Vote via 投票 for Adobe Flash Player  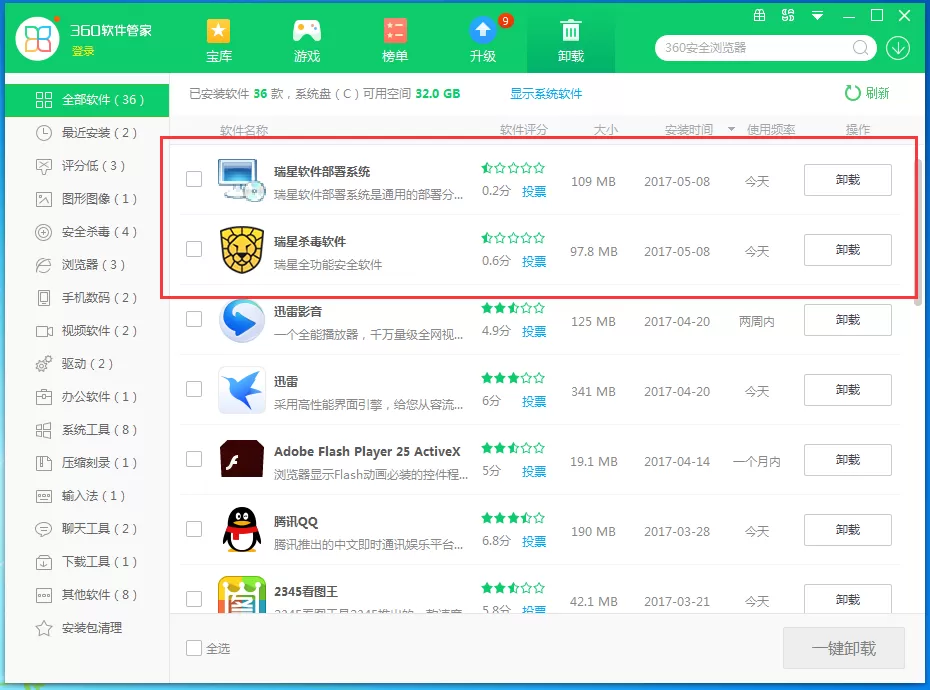[x=534, y=472]
